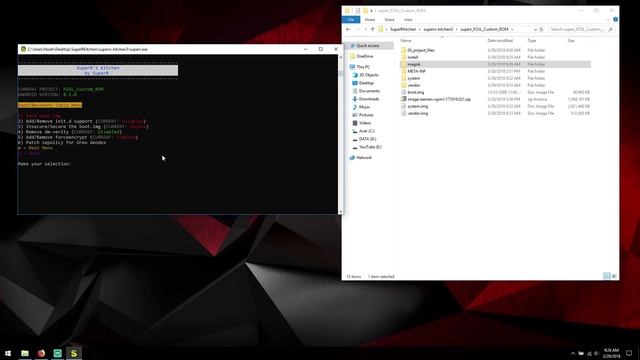640x360 pixels.
Task: Switch to the Share ribbon tab
Action: pyautogui.click(x=389, y=20)
